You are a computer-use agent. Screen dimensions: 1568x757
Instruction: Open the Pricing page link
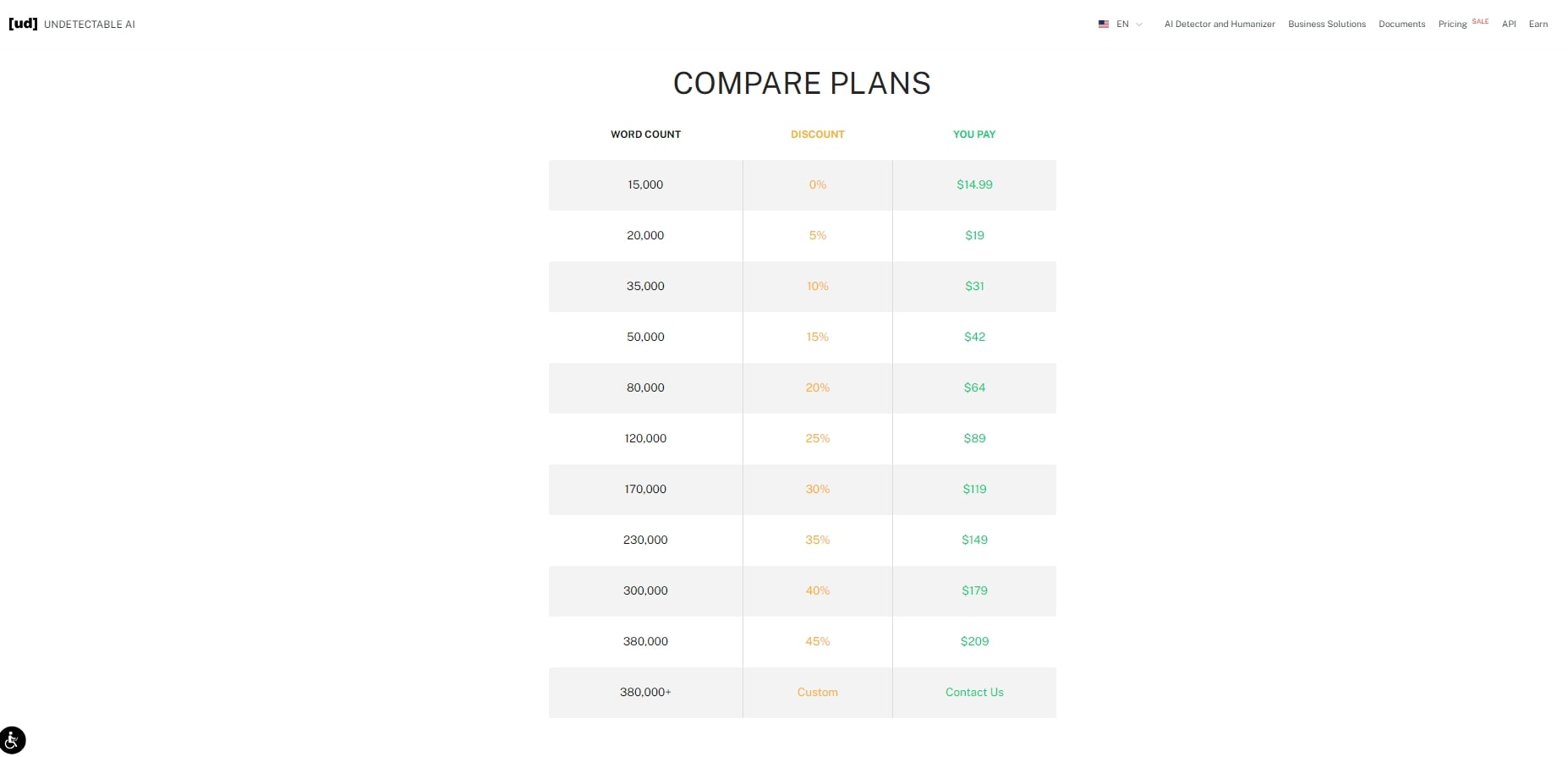[1452, 25]
